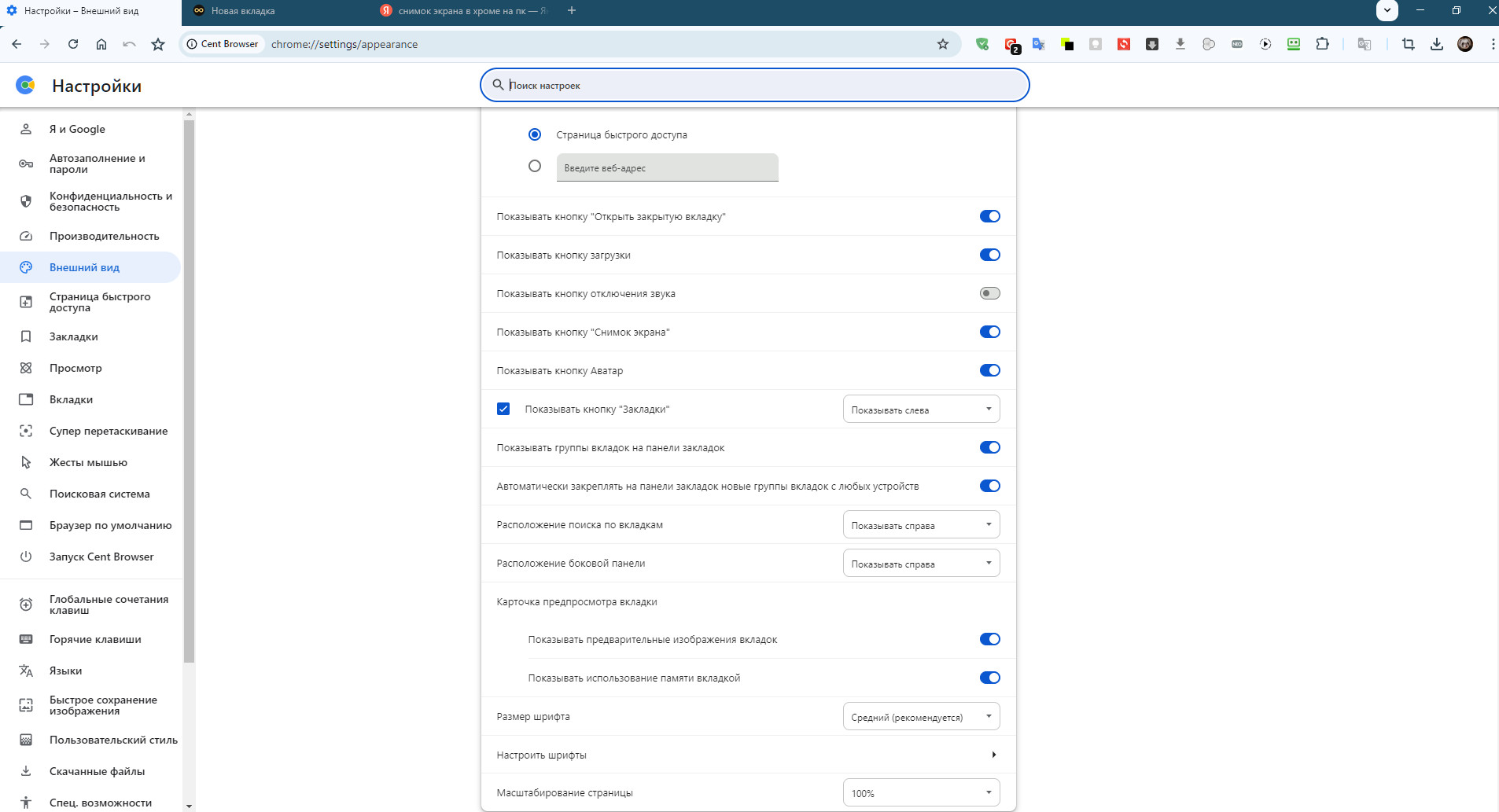Toggle show download button switch

989,255
